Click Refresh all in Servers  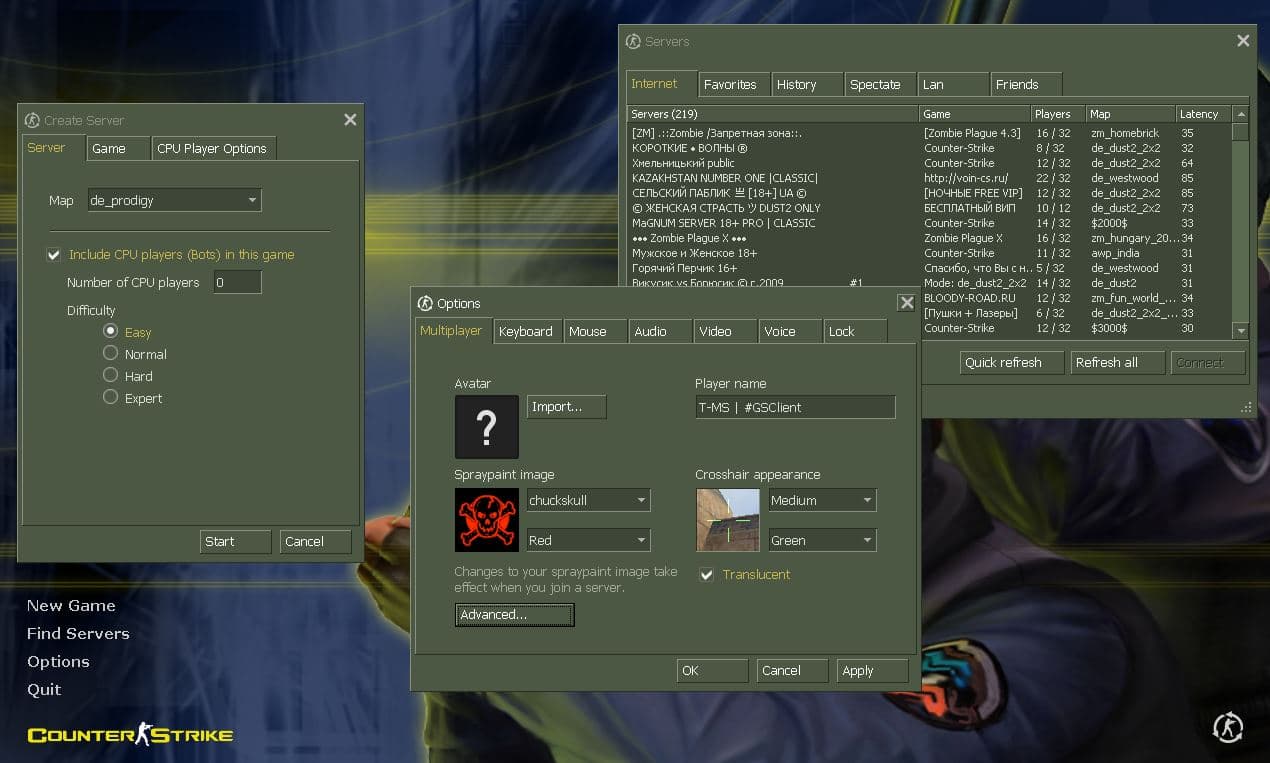(1118, 362)
